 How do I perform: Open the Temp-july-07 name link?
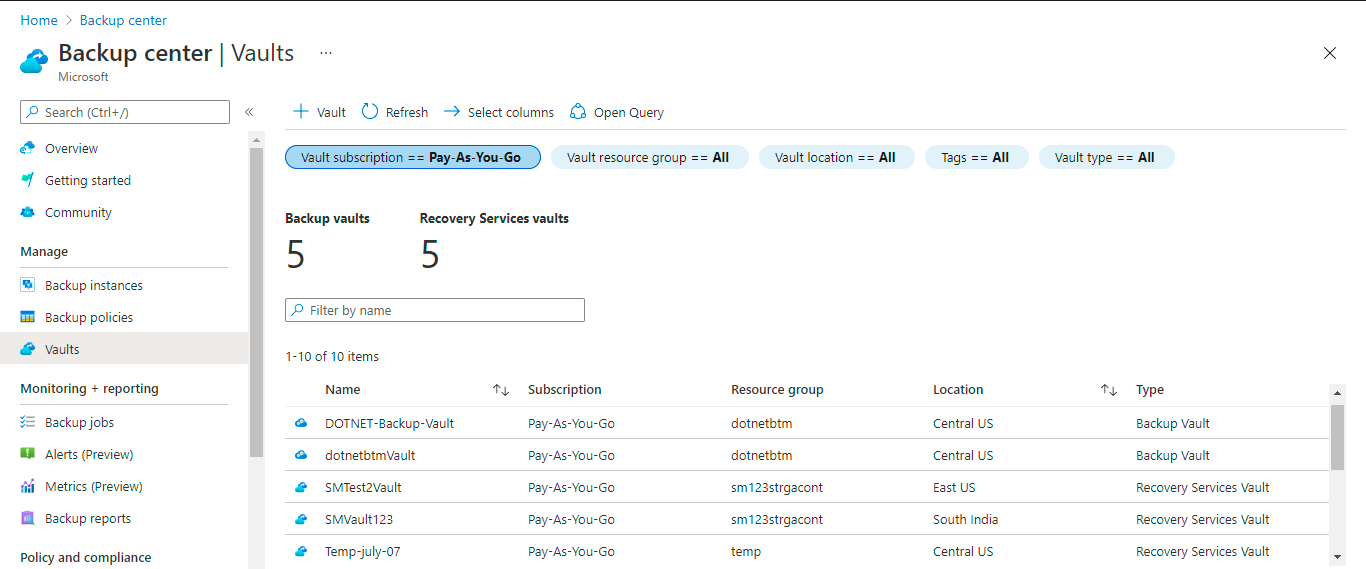coord(362,551)
